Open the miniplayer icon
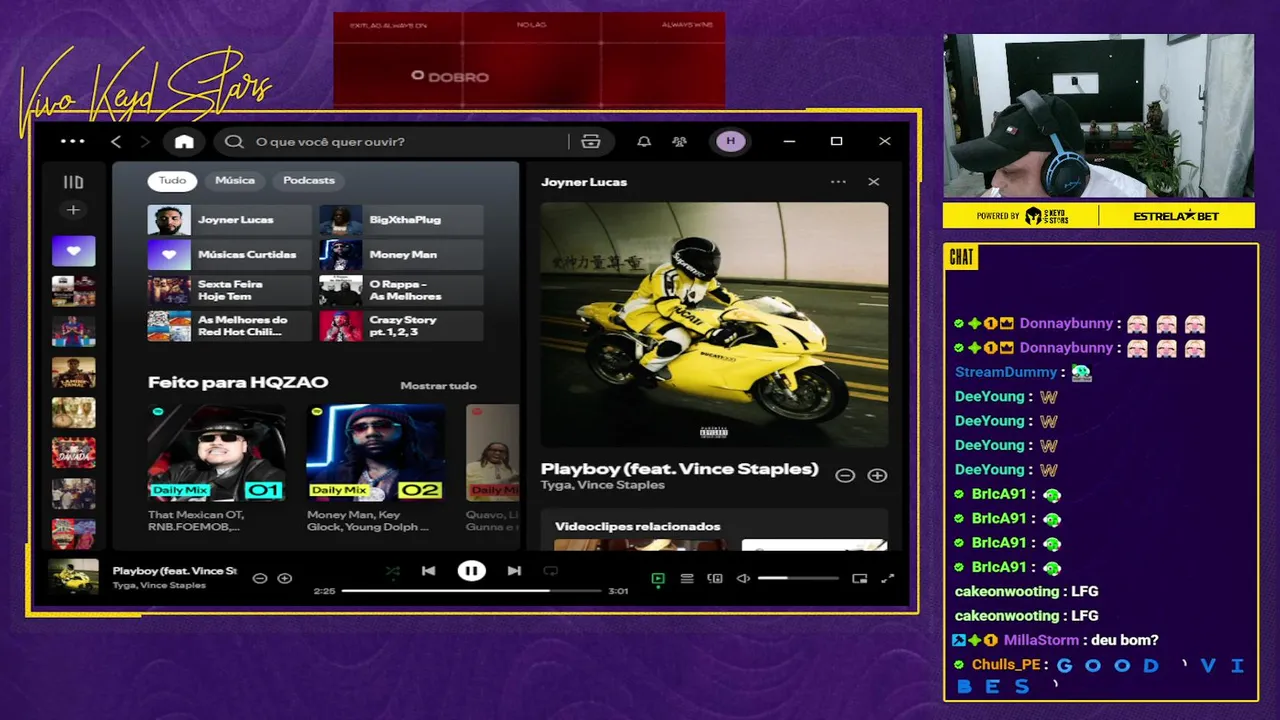Image resolution: width=1280 pixels, height=720 pixels. [859, 578]
